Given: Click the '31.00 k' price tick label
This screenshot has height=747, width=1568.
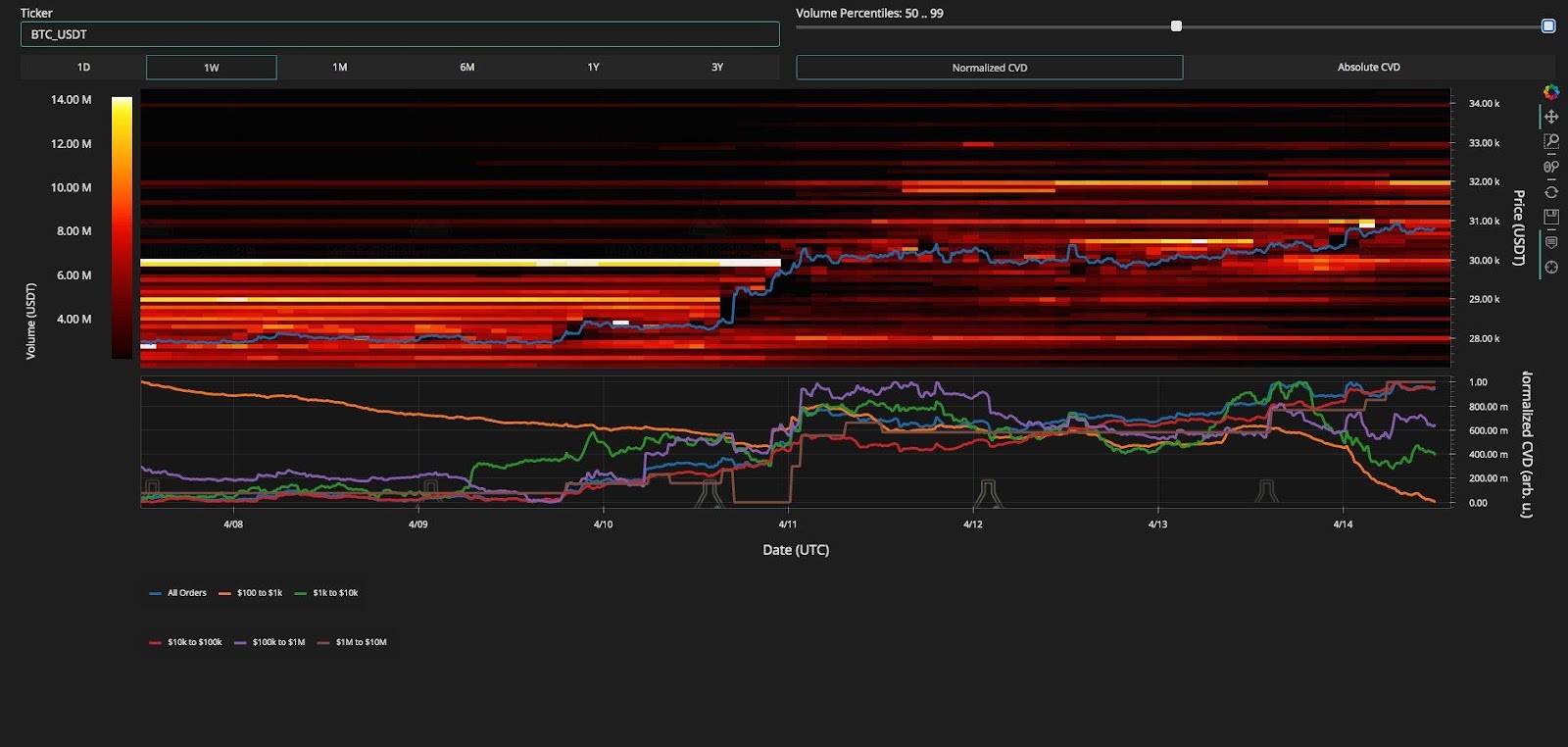Looking at the screenshot, I should [x=1484, y=222].
